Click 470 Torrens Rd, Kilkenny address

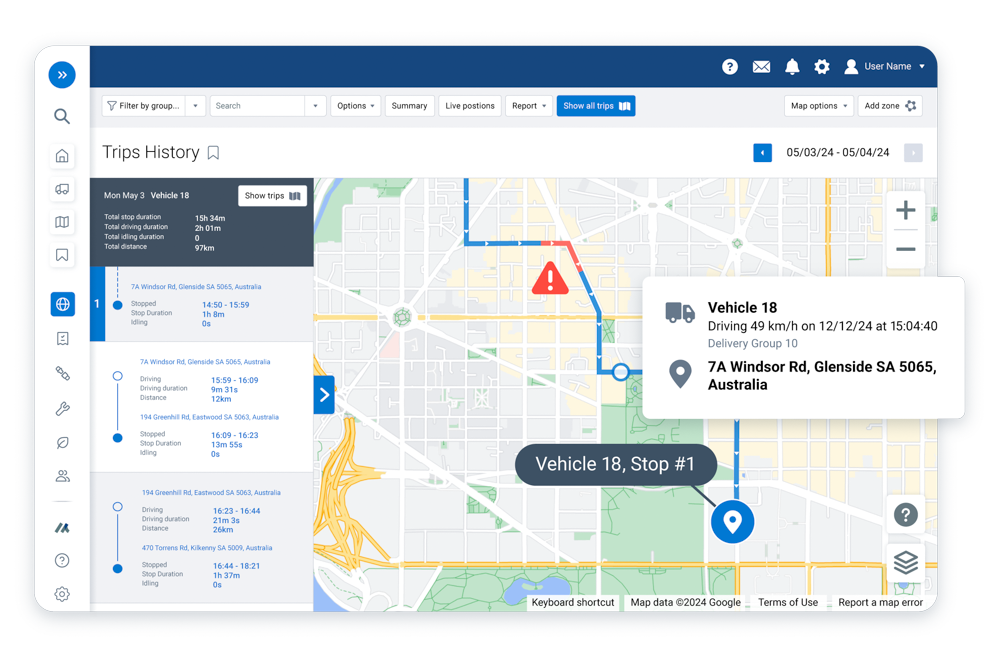pyautogui.click(x=207, y=548)
